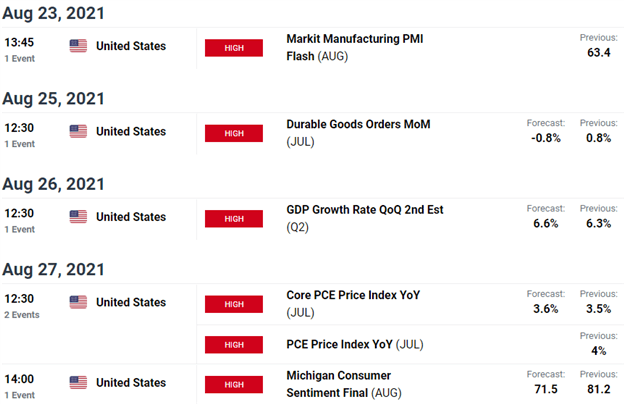This screenshot has height=404, width=624.
Task: Select the Aug 27, 2021 date header
Action: click(52, 270)
